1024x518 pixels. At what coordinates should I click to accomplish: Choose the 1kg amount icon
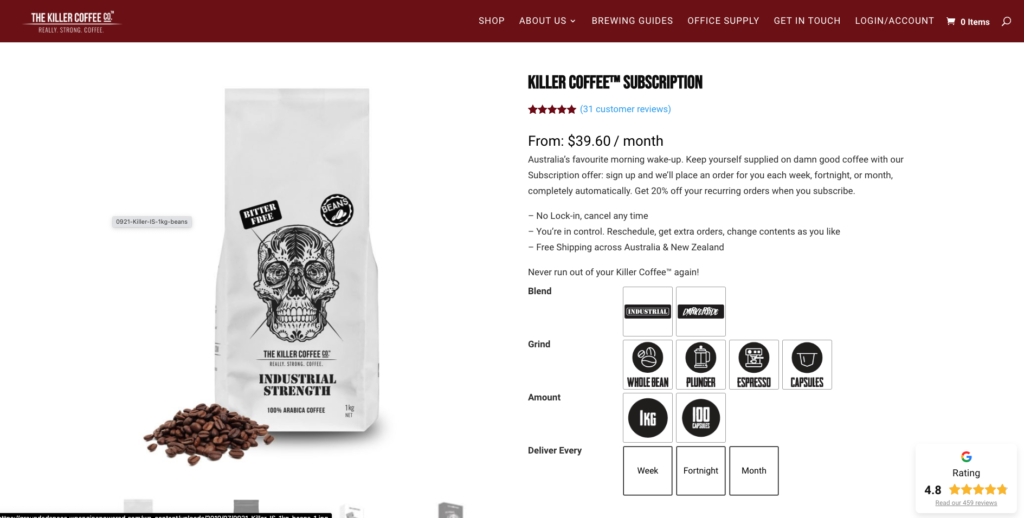pyautogui.click(x=647, y=417)
